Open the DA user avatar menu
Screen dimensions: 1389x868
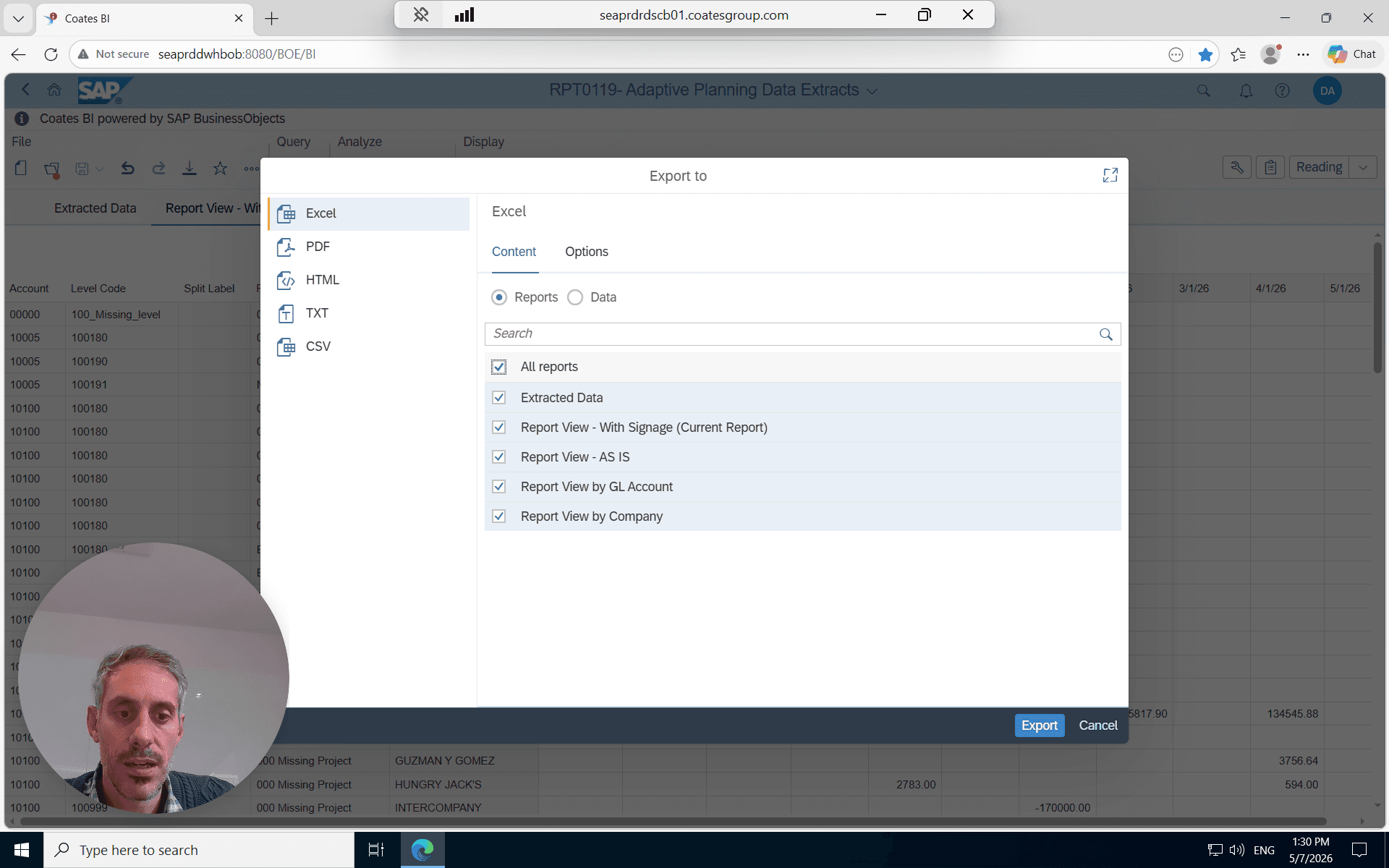click(1327, 90)
